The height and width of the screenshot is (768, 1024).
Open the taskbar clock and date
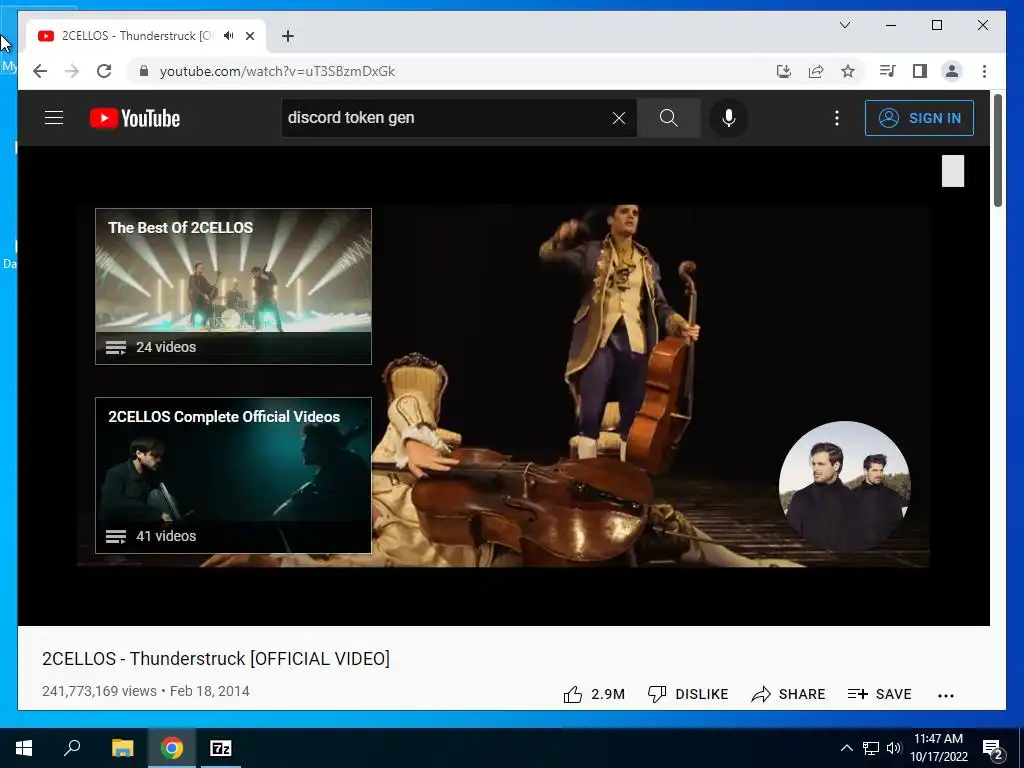tap(938, 748)
